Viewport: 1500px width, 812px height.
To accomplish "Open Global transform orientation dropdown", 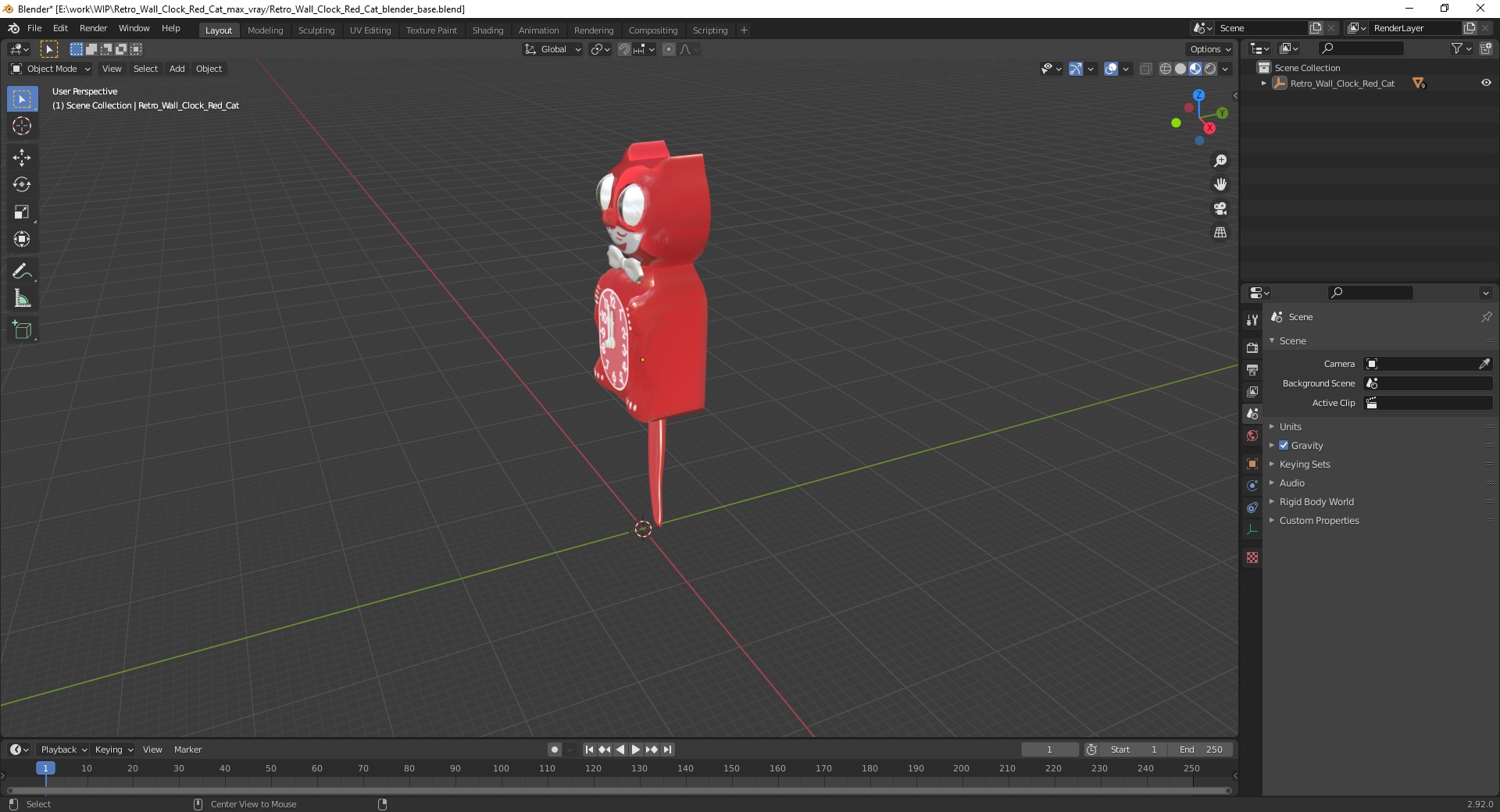I will [x=552, y=49].
